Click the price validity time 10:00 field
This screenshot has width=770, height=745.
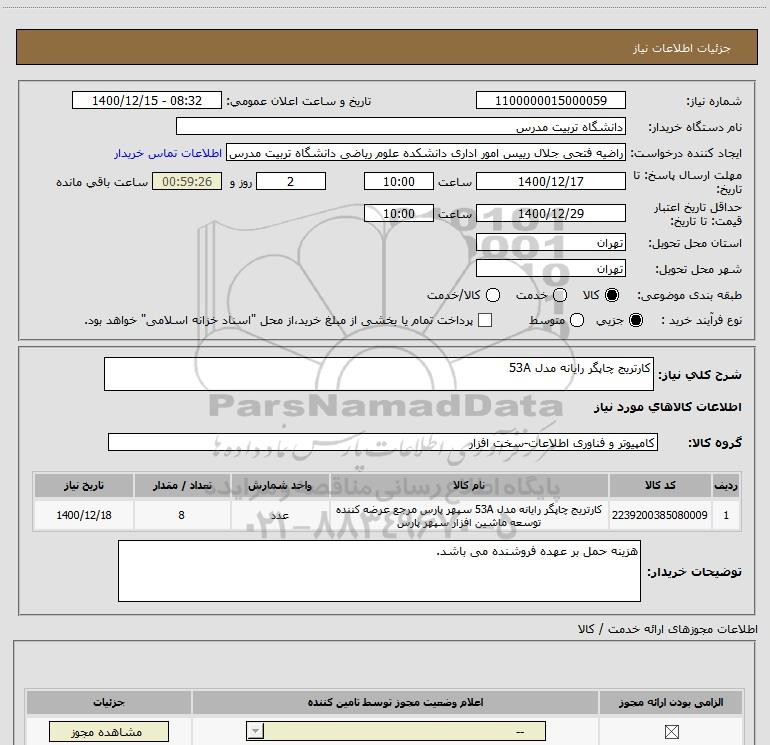[x=399, y=214]
